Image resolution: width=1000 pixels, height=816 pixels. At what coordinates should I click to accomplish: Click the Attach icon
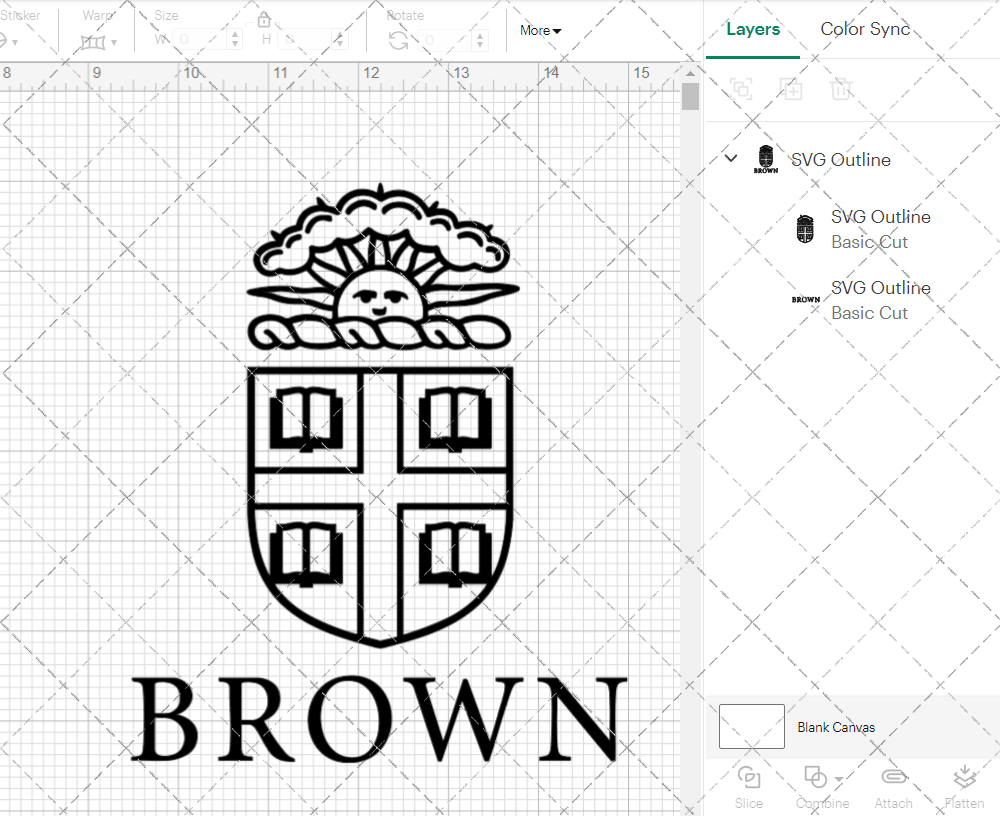(x=894, y=785)
